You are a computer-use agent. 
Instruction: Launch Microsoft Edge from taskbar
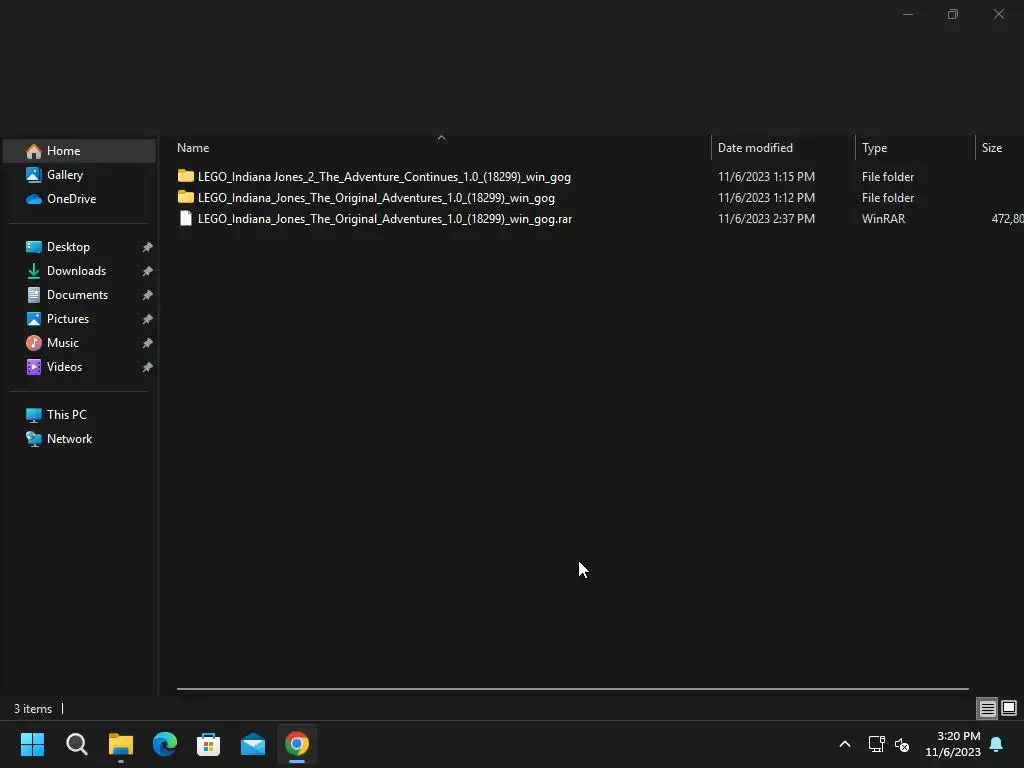coord(165,744)
